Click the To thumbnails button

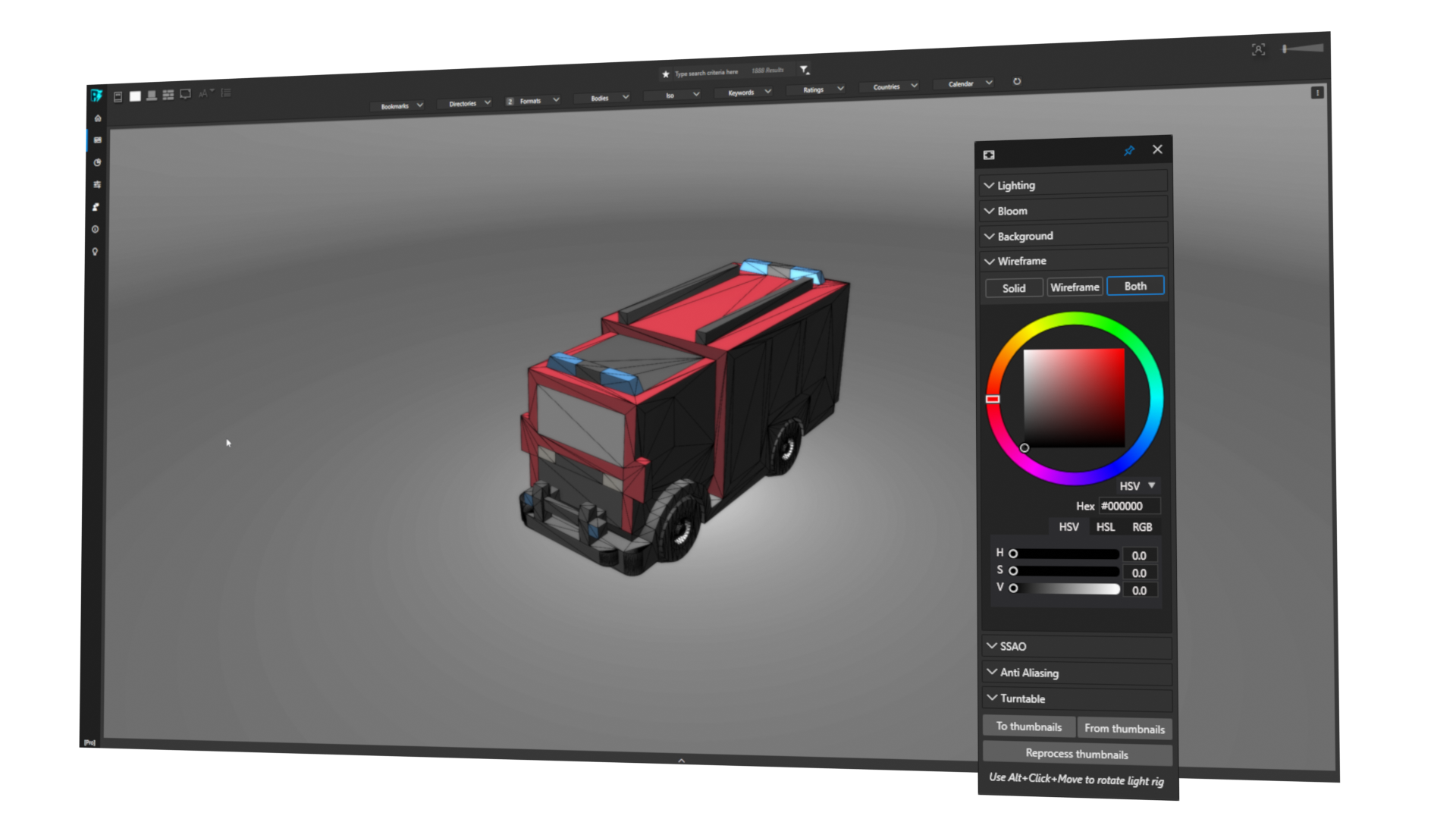pos(1028,726)
